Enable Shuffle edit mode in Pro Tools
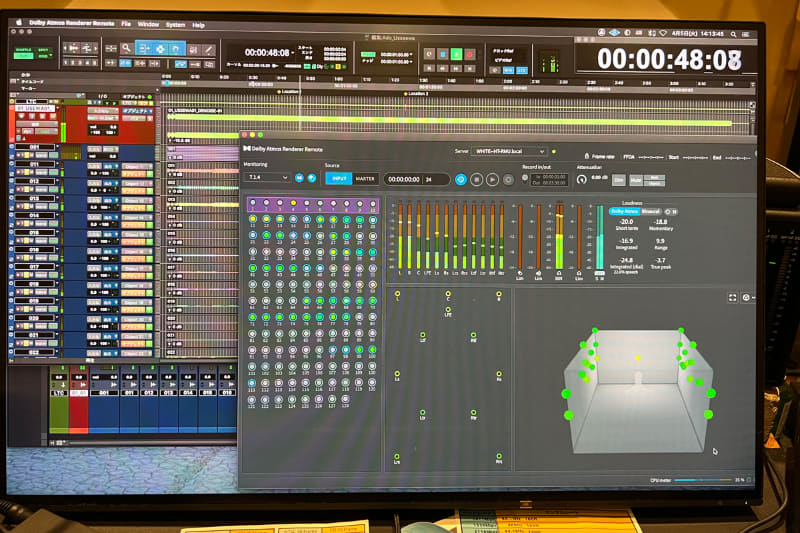Image resolution: width=800 pixels, height=533 pixels. 23,50
